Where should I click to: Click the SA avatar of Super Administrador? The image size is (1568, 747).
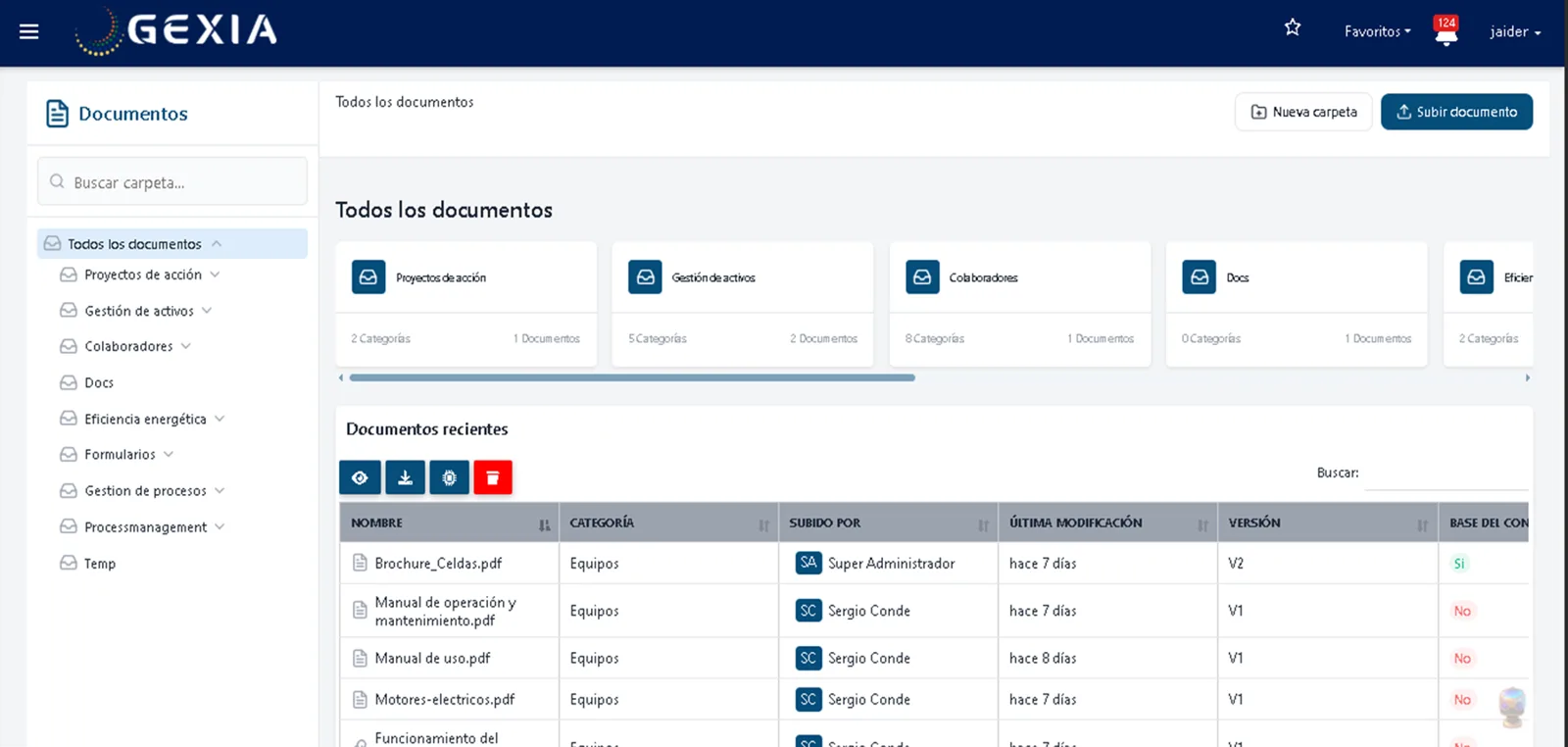tap(808, 563)
